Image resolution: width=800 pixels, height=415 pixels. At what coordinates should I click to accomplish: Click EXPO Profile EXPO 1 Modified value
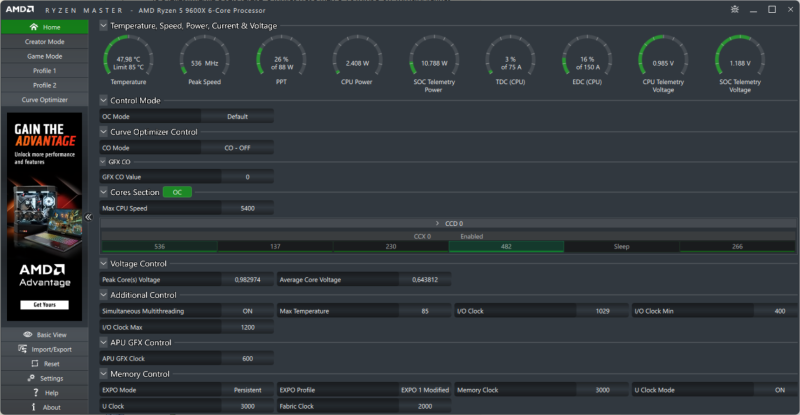[425, 390]
